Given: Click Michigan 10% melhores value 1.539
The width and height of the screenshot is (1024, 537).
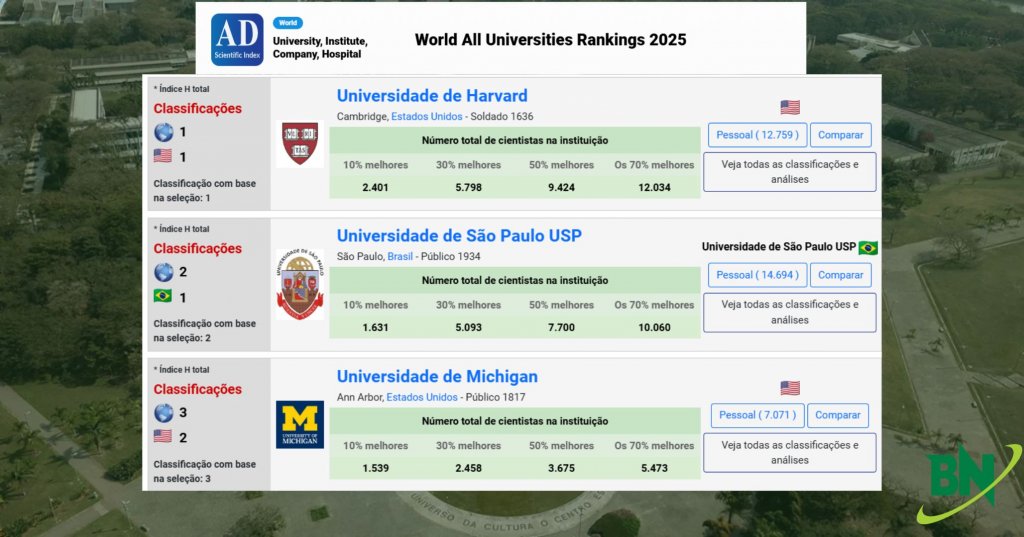Looking at the screenshot, I should [x=376, y=468].
